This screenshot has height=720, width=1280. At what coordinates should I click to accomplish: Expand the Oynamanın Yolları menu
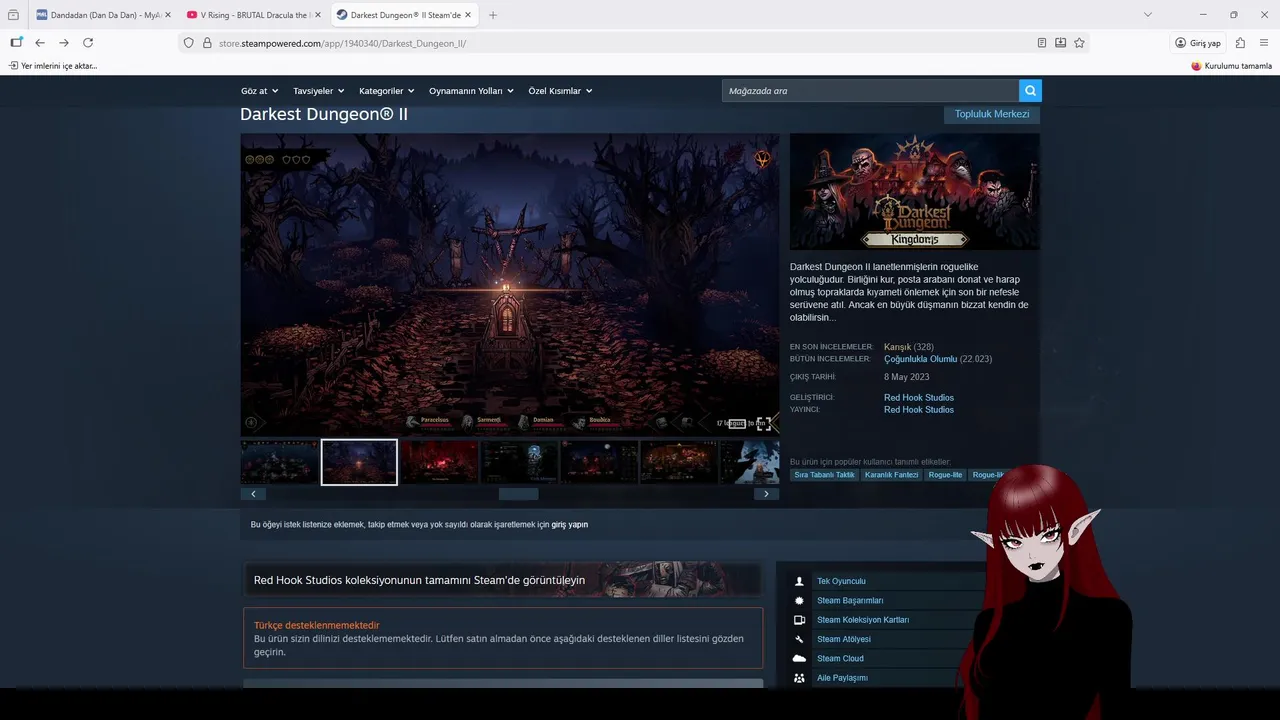point(471,91)
